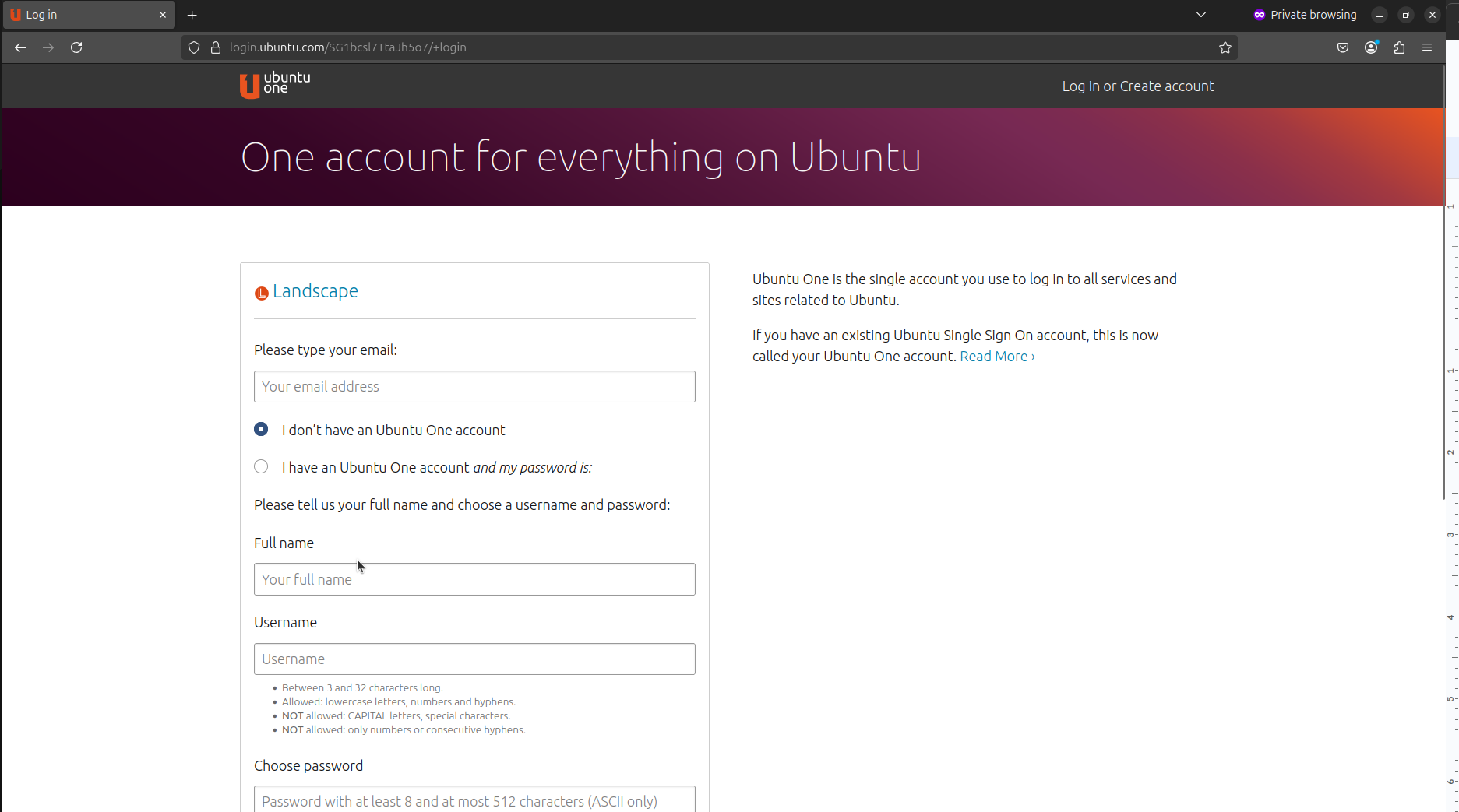Image resolution: width=1459 pixels, height=812 pixels.
Task: Click the 'Full name' label
Action: click(x=284, y=543)
